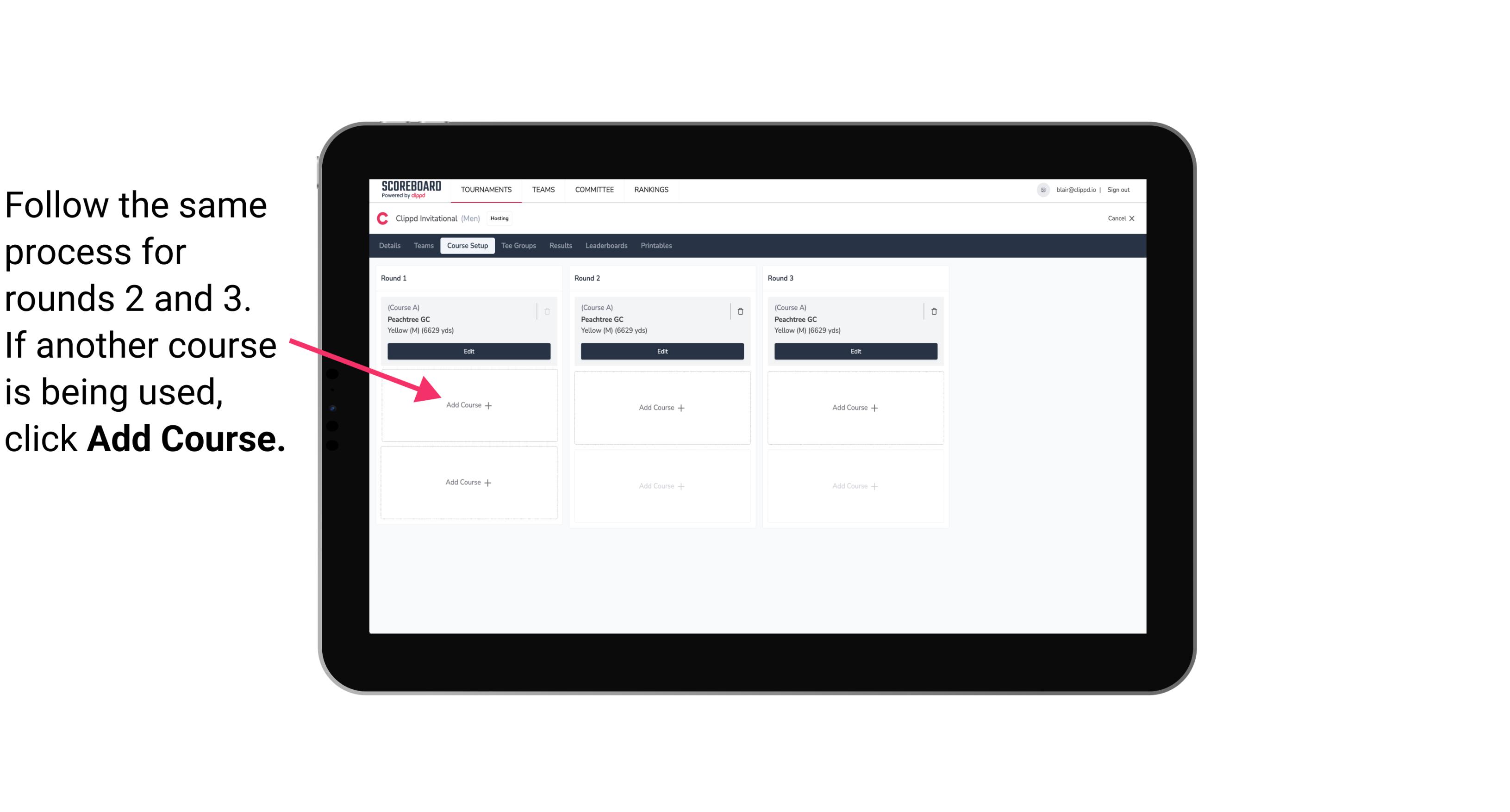
Task: Click the Course Setup tab
Action: pyautogui.click(x=467, y=245)
